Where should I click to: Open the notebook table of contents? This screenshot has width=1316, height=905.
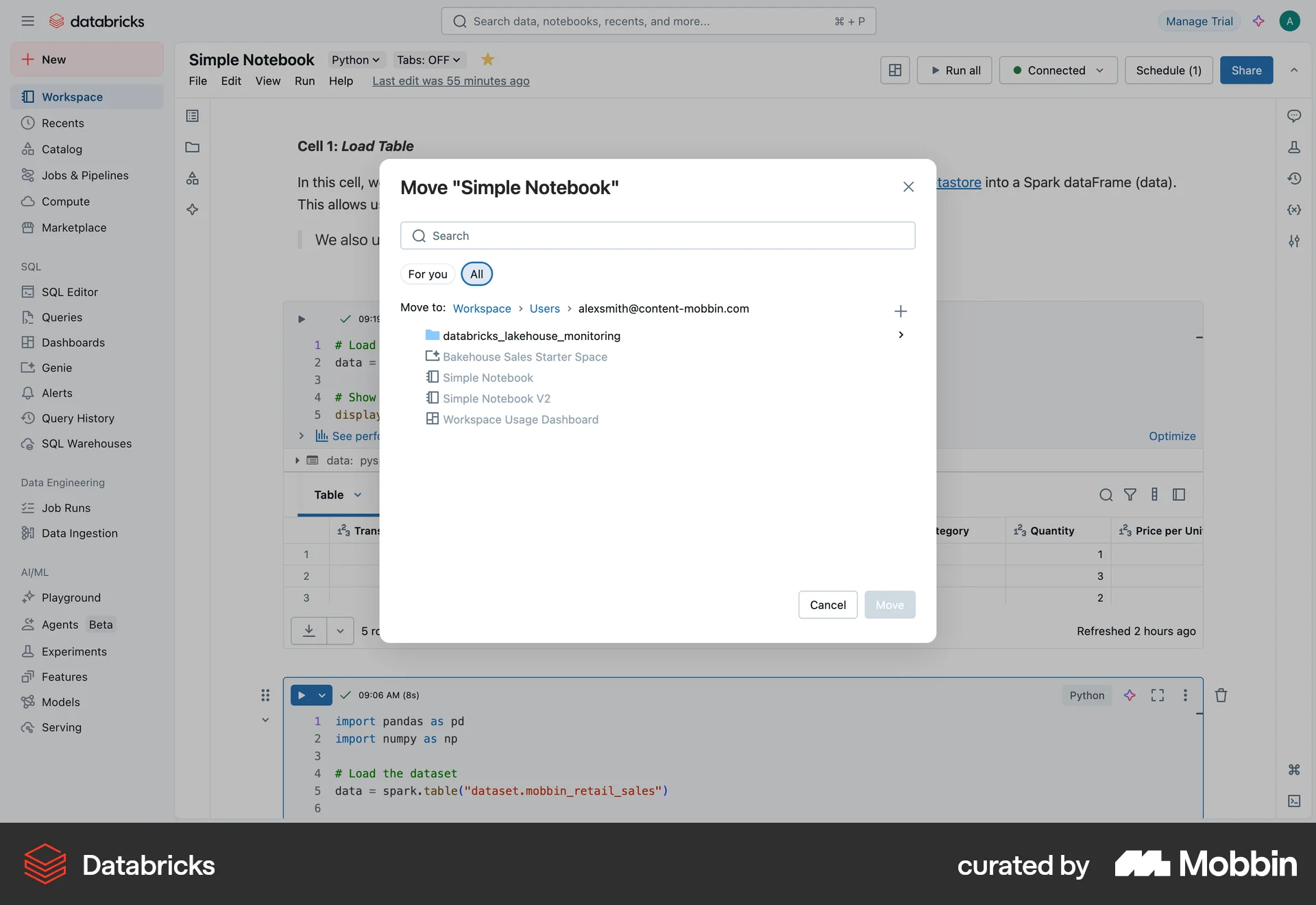(192, 115)
